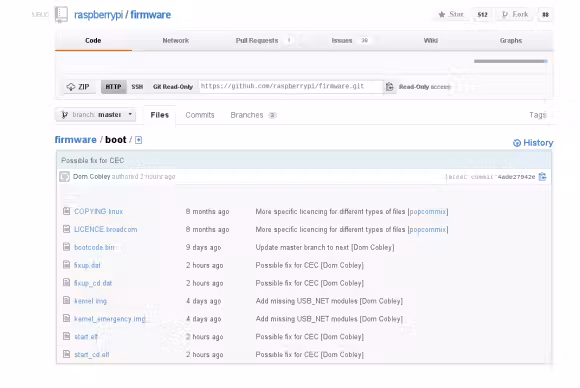Select the HTTP clone protocol
The width and height of the screenshot is (580, 388).
click(114, 87)
